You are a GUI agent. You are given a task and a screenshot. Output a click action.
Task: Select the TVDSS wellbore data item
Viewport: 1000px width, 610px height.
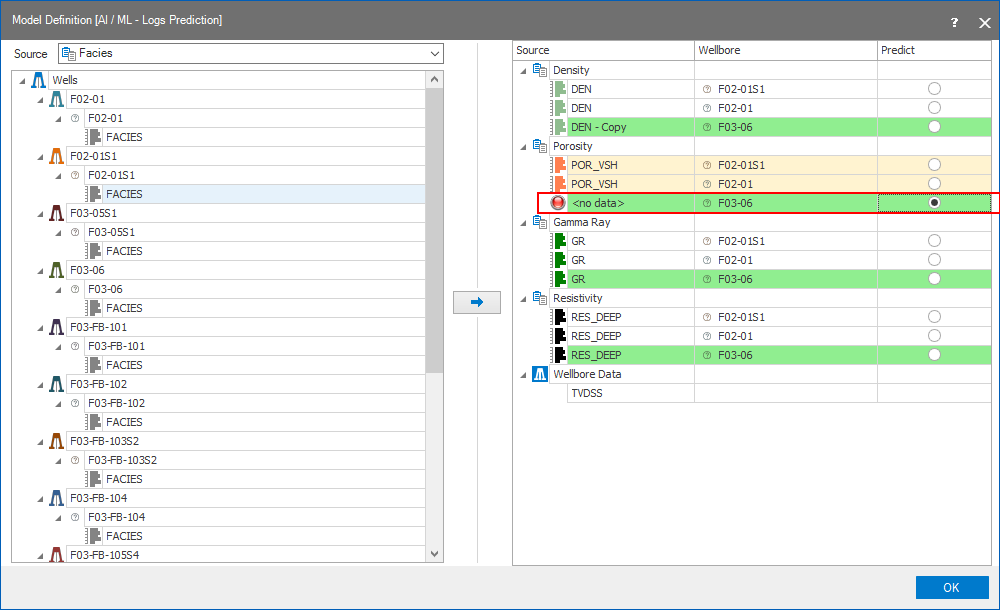[x=585, y=393]
